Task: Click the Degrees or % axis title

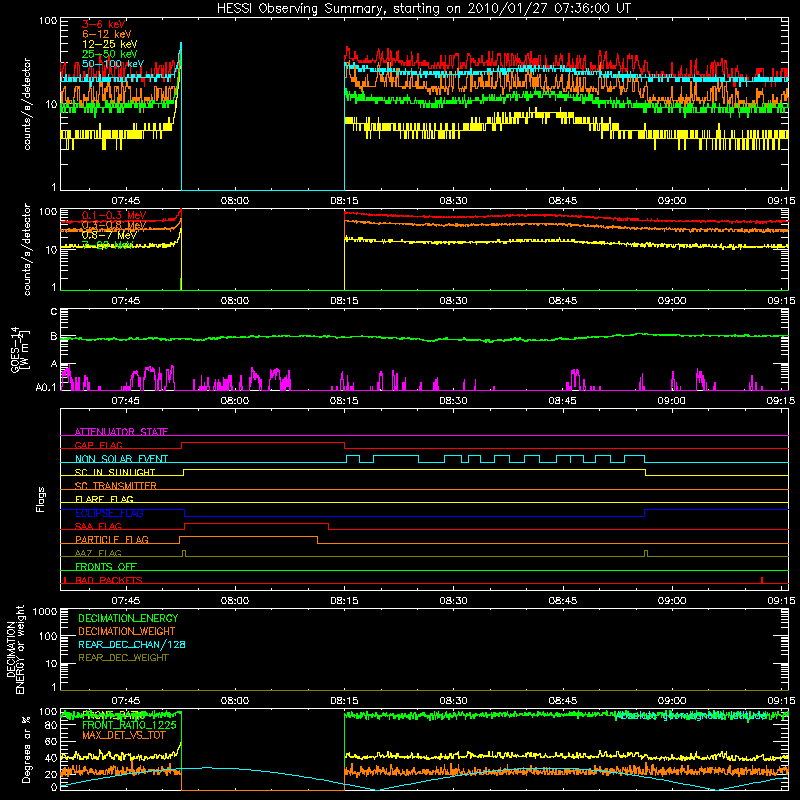Action: 26,750
